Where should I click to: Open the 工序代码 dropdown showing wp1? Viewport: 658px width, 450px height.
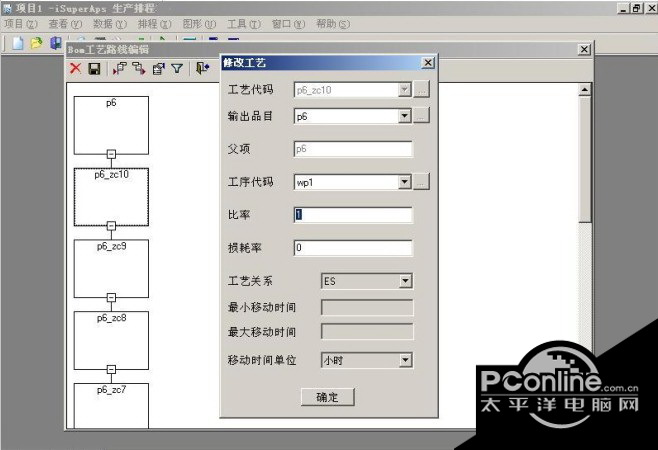[405, 182]
